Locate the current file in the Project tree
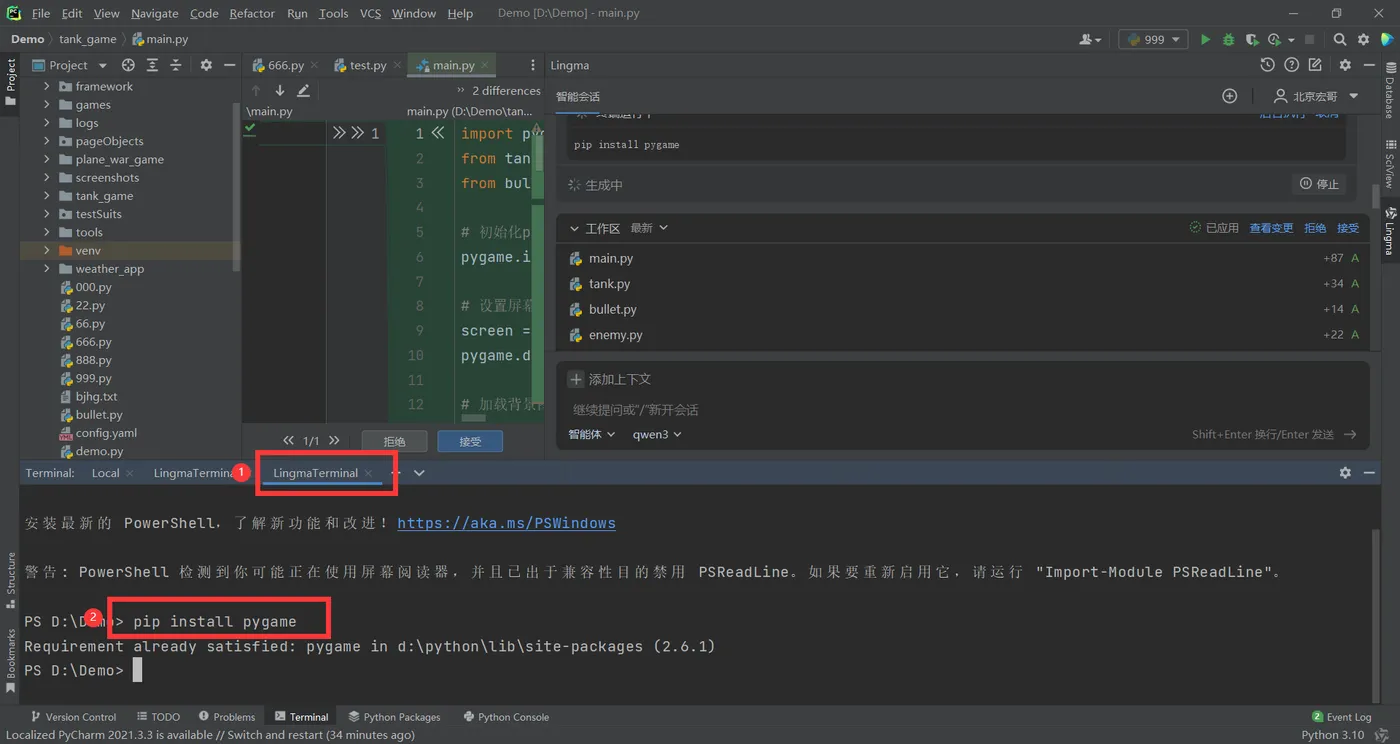This screenshot has width=1400, height=744. click(128, 65)
